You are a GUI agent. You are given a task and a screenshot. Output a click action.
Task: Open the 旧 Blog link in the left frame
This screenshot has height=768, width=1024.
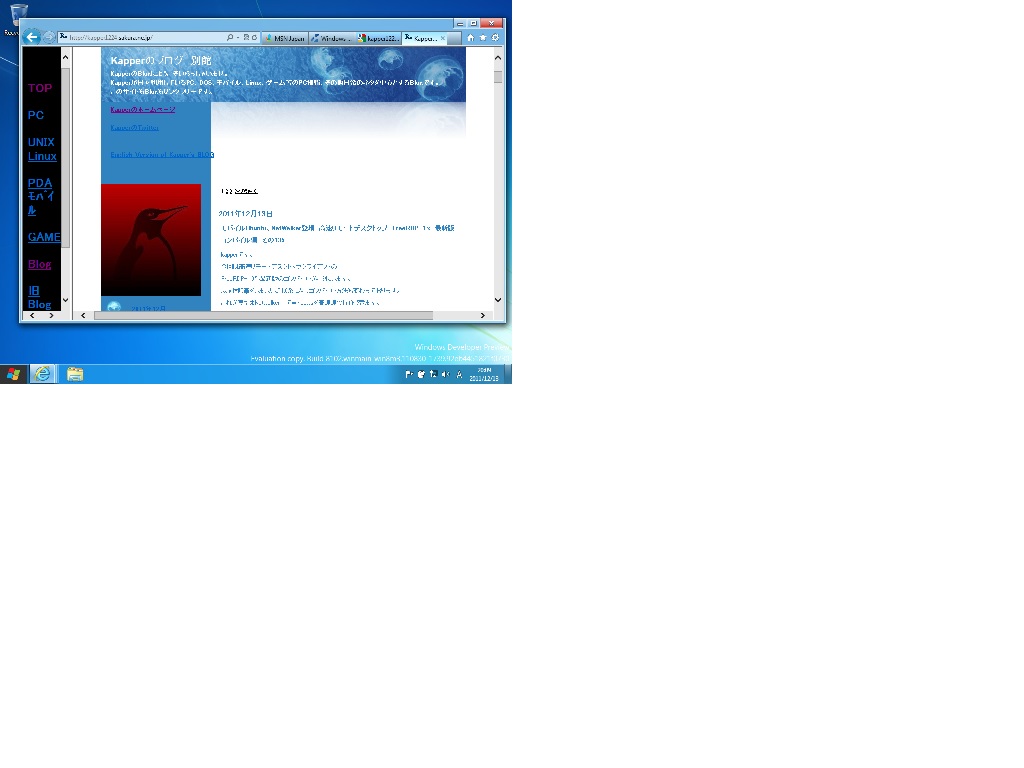(39, 297)
